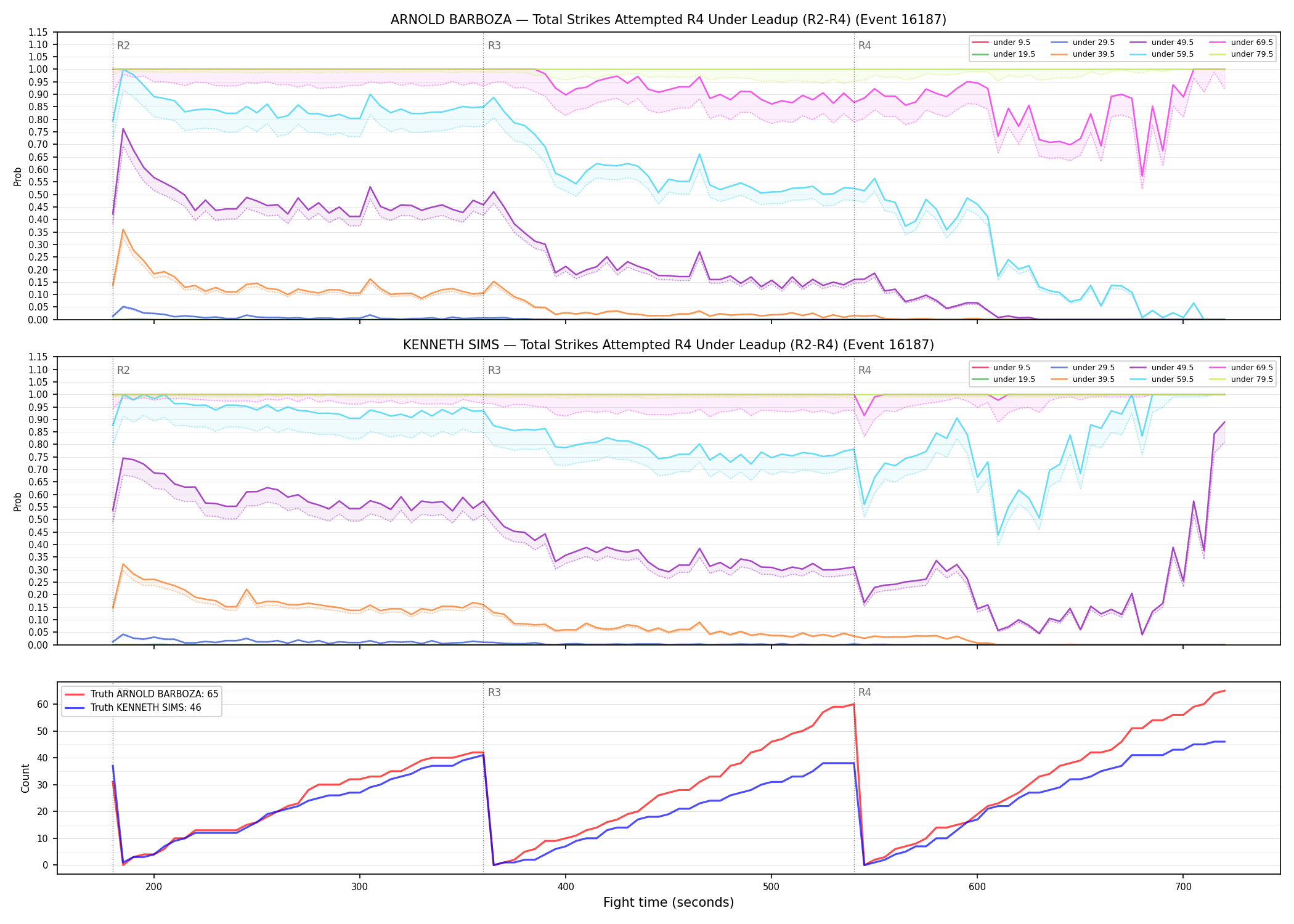Click magenta line swatch for 'under 69.5' in Barboza legend
This screenshot has height=924, width=1294.
tap(1218, 43)
